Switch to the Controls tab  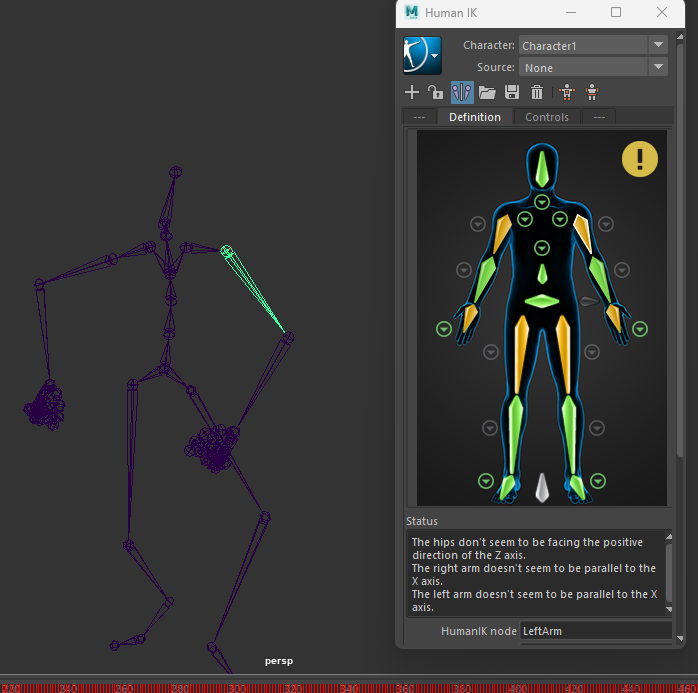[547, 117]
